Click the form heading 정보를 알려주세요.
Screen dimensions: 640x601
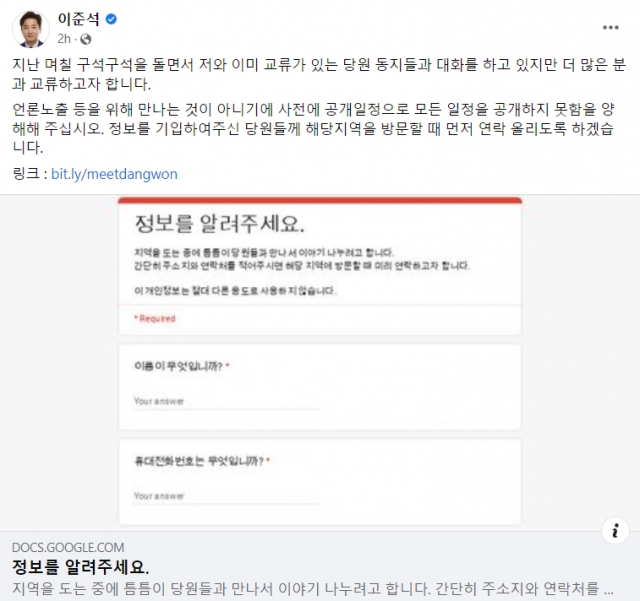(x=220, y=224)
